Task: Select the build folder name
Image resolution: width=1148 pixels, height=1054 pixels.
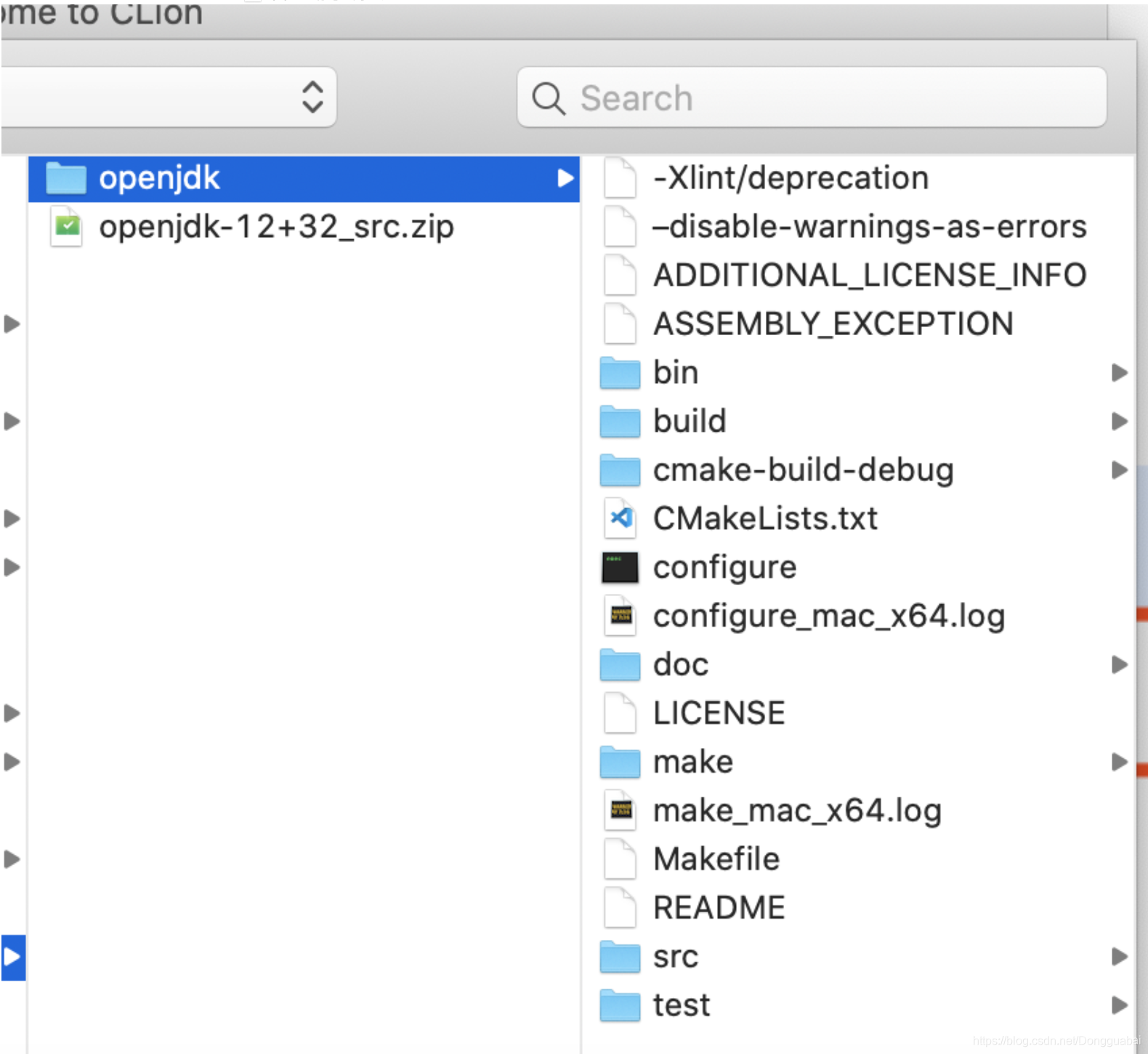Action: tap(690, 422)
